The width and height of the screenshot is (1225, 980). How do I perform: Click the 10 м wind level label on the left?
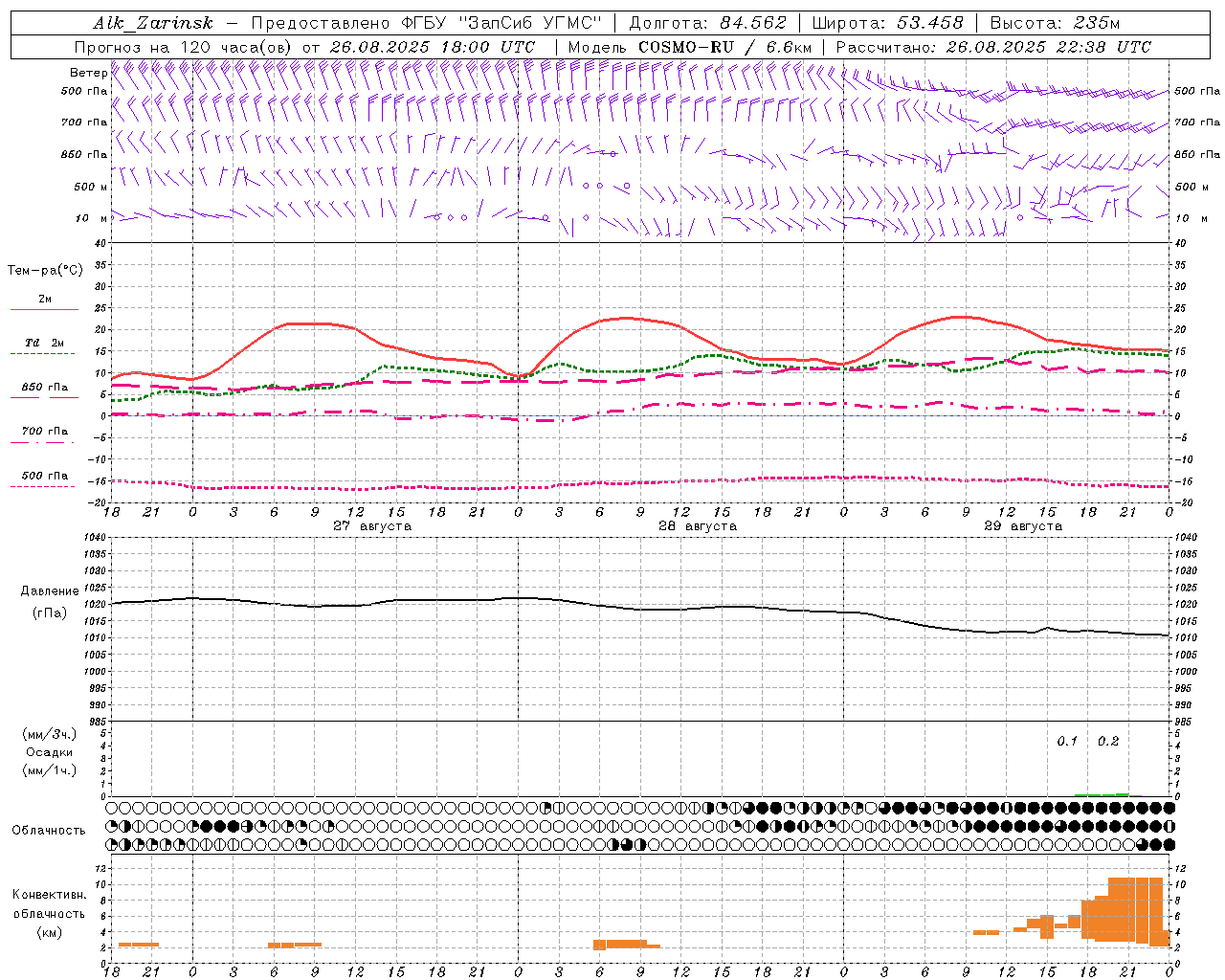91,218
